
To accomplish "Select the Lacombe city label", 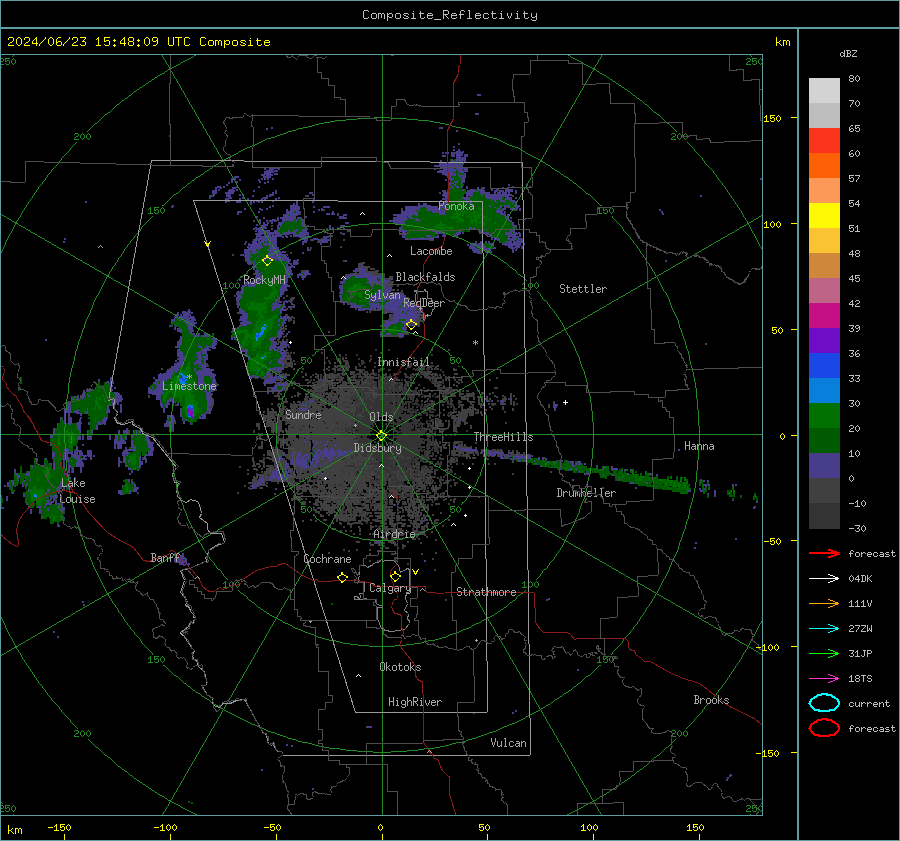I will pyautogui.click(x=431, y=251).
